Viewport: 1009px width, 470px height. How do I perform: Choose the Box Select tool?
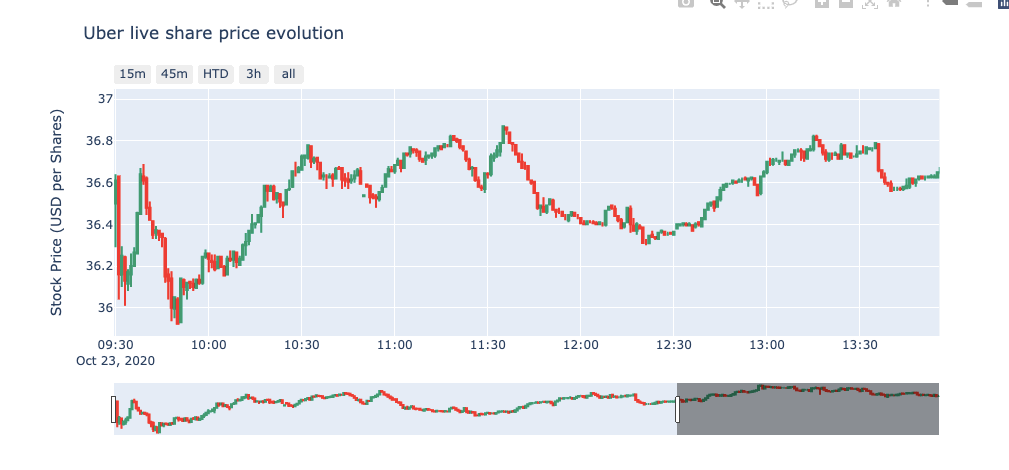point(767,3)
